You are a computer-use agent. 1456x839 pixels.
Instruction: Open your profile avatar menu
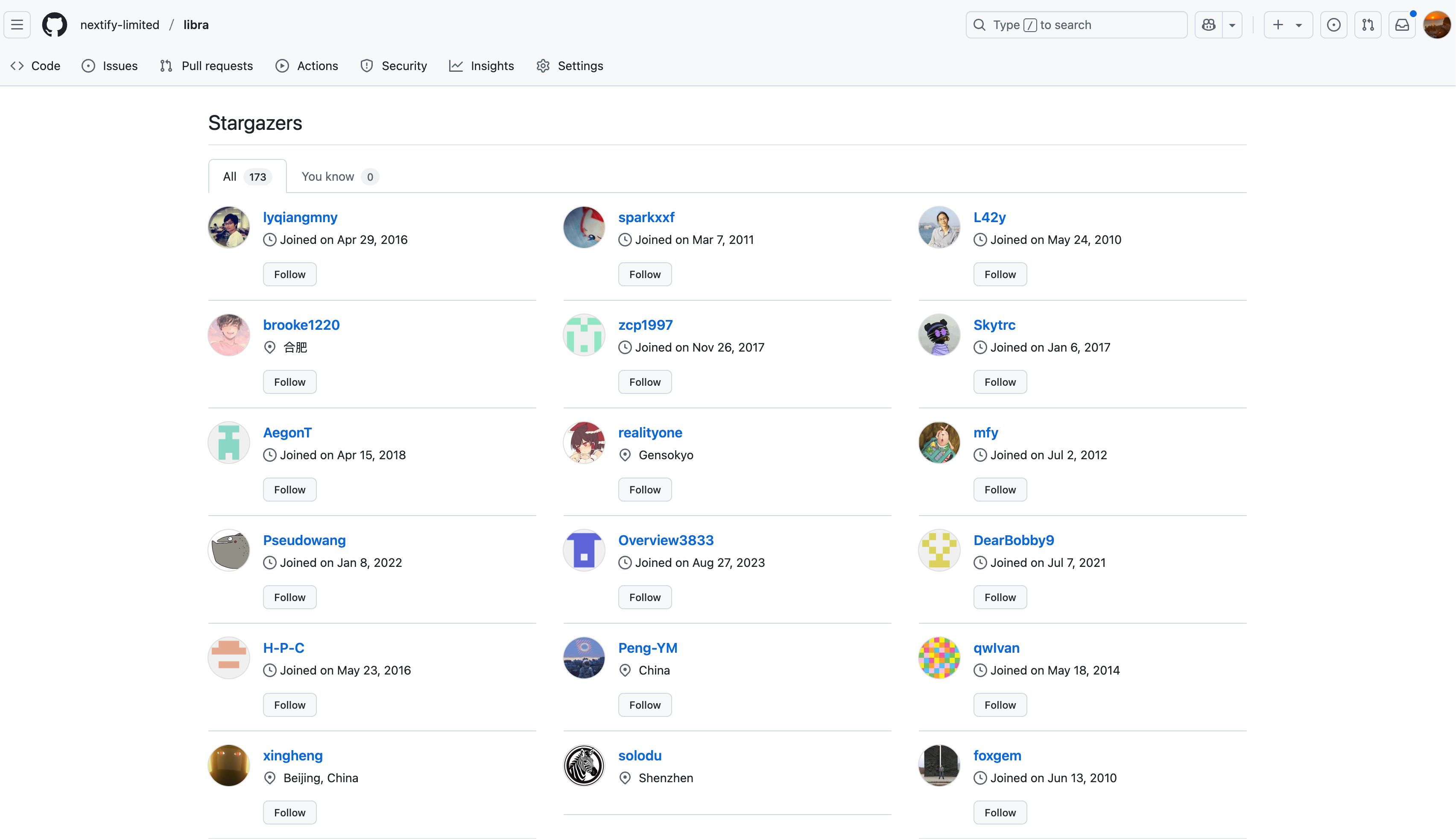(1436, 25)
